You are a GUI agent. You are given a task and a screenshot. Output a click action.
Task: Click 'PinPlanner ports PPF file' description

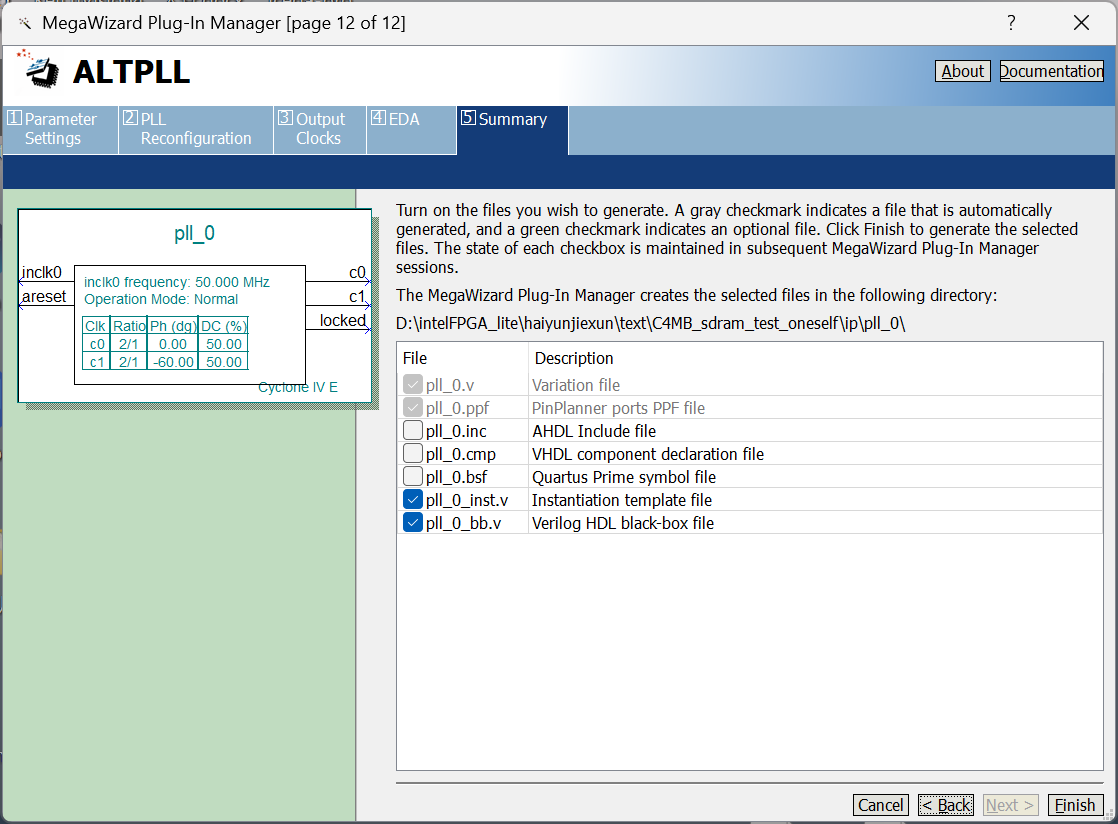pyautogui.click(x=618, y=408)
